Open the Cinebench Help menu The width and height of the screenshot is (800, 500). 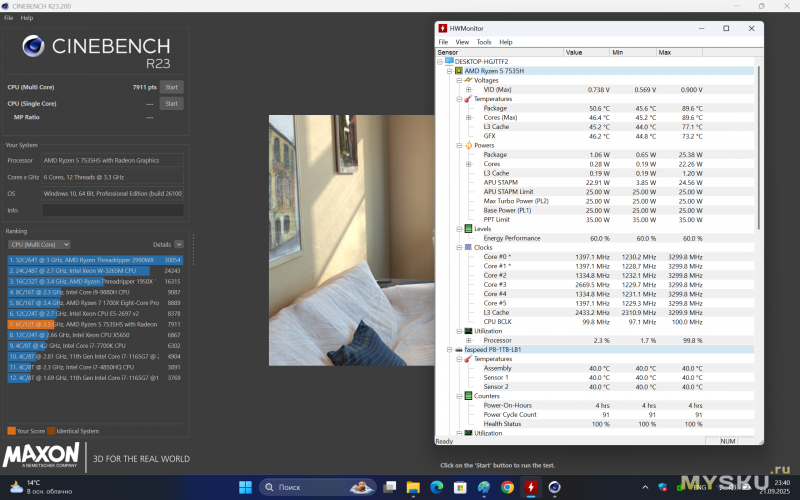coord(27,18)
